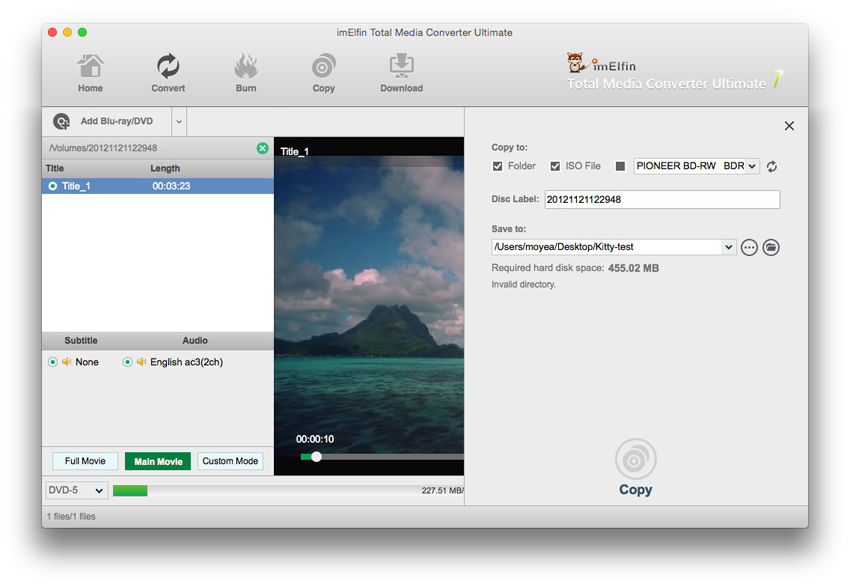The height and width of the screenshot is (587, 850).
Task: Switch to the Convert module
Action: (x=168, y=73)
